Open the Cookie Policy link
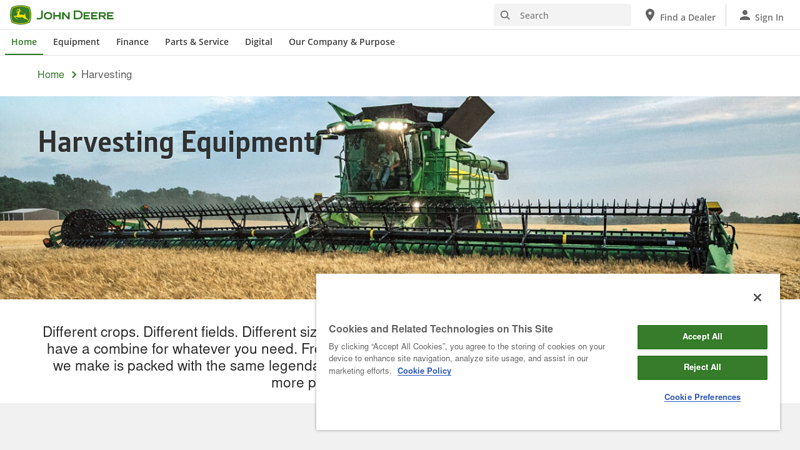Image resolution: width=800 pixels, height=450 pixels. click(424, 371)
